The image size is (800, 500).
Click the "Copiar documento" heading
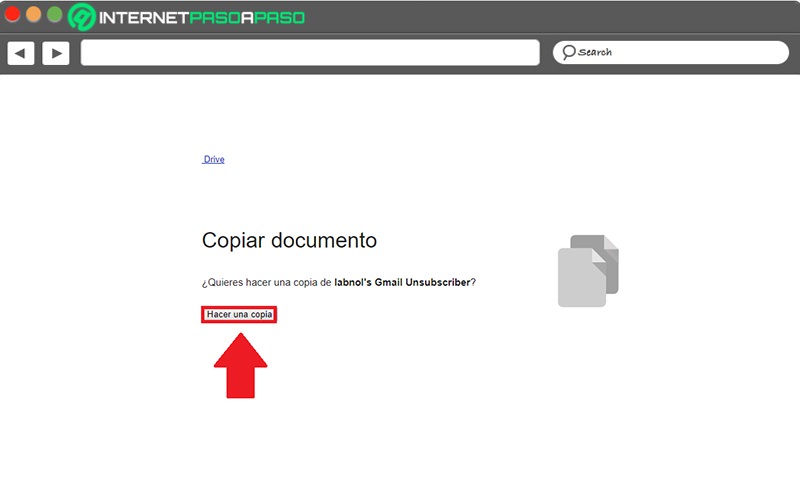point(289,240)
